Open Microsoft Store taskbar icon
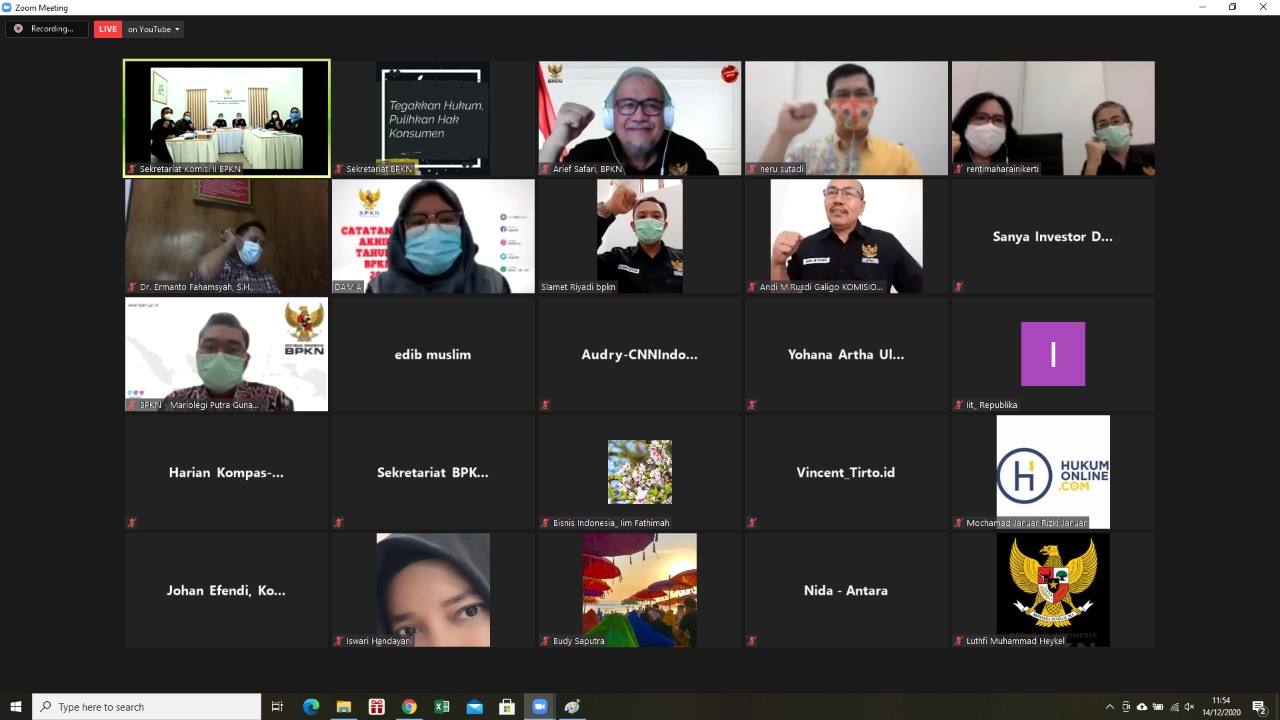Image resolution: width=1280 pixels, height=720 pixels. click(x=507, y=707)
